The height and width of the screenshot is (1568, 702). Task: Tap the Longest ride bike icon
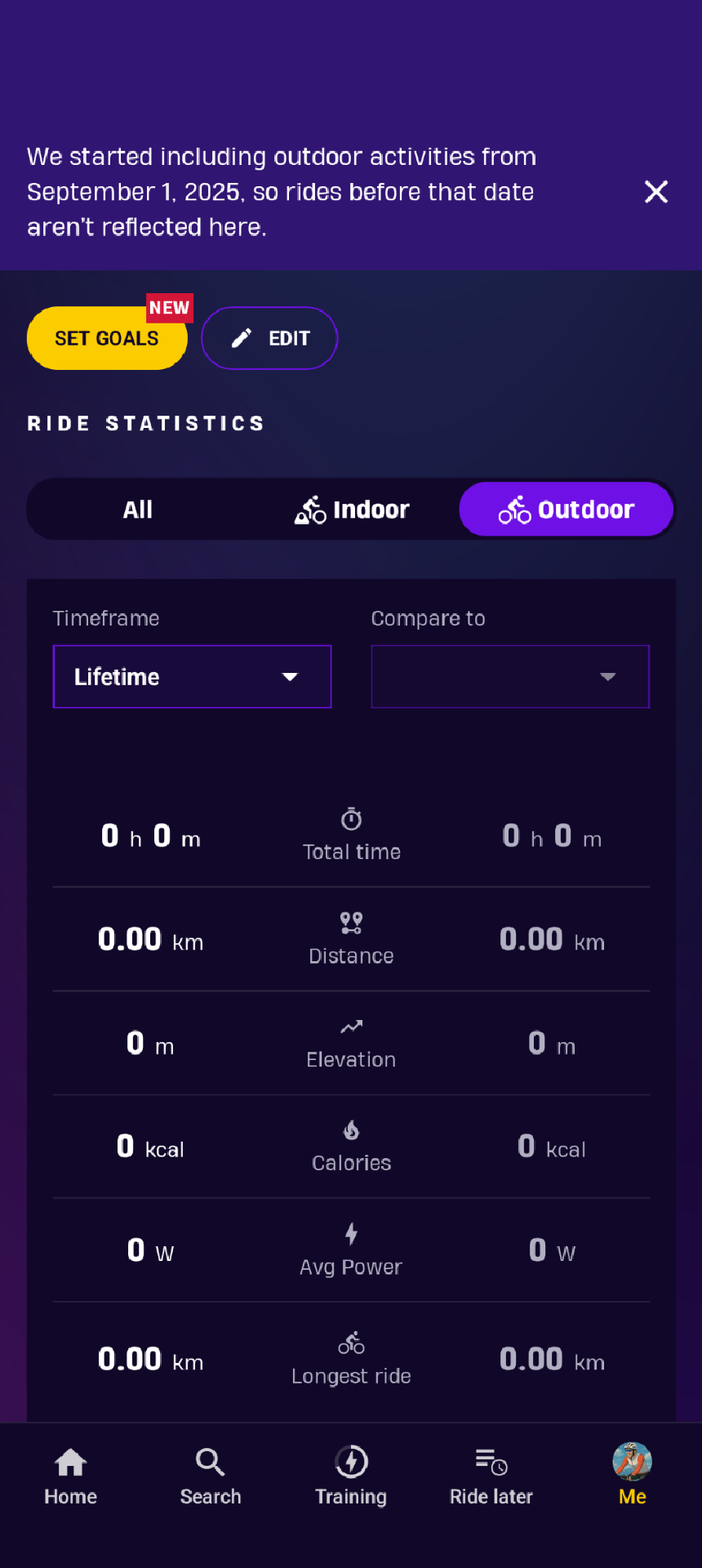click(351, 1343)
